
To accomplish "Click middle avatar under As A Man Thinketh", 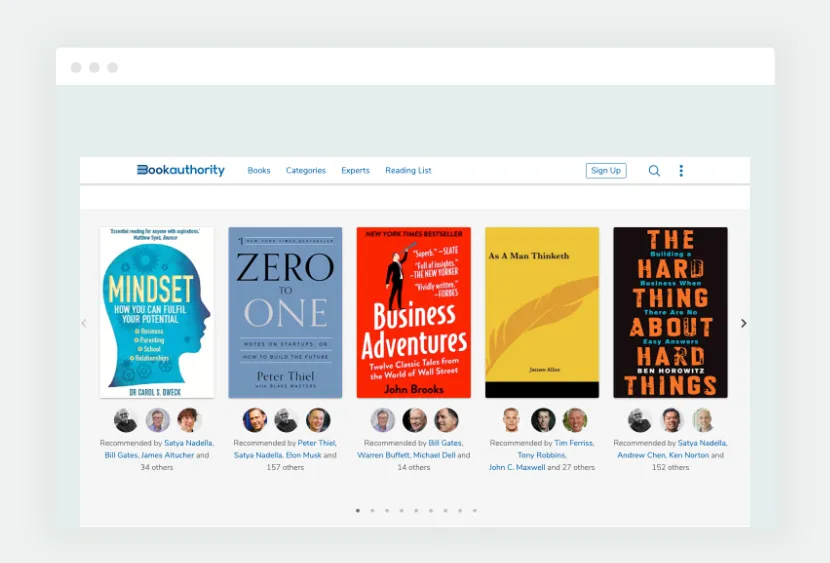I will tap(543, 420).
